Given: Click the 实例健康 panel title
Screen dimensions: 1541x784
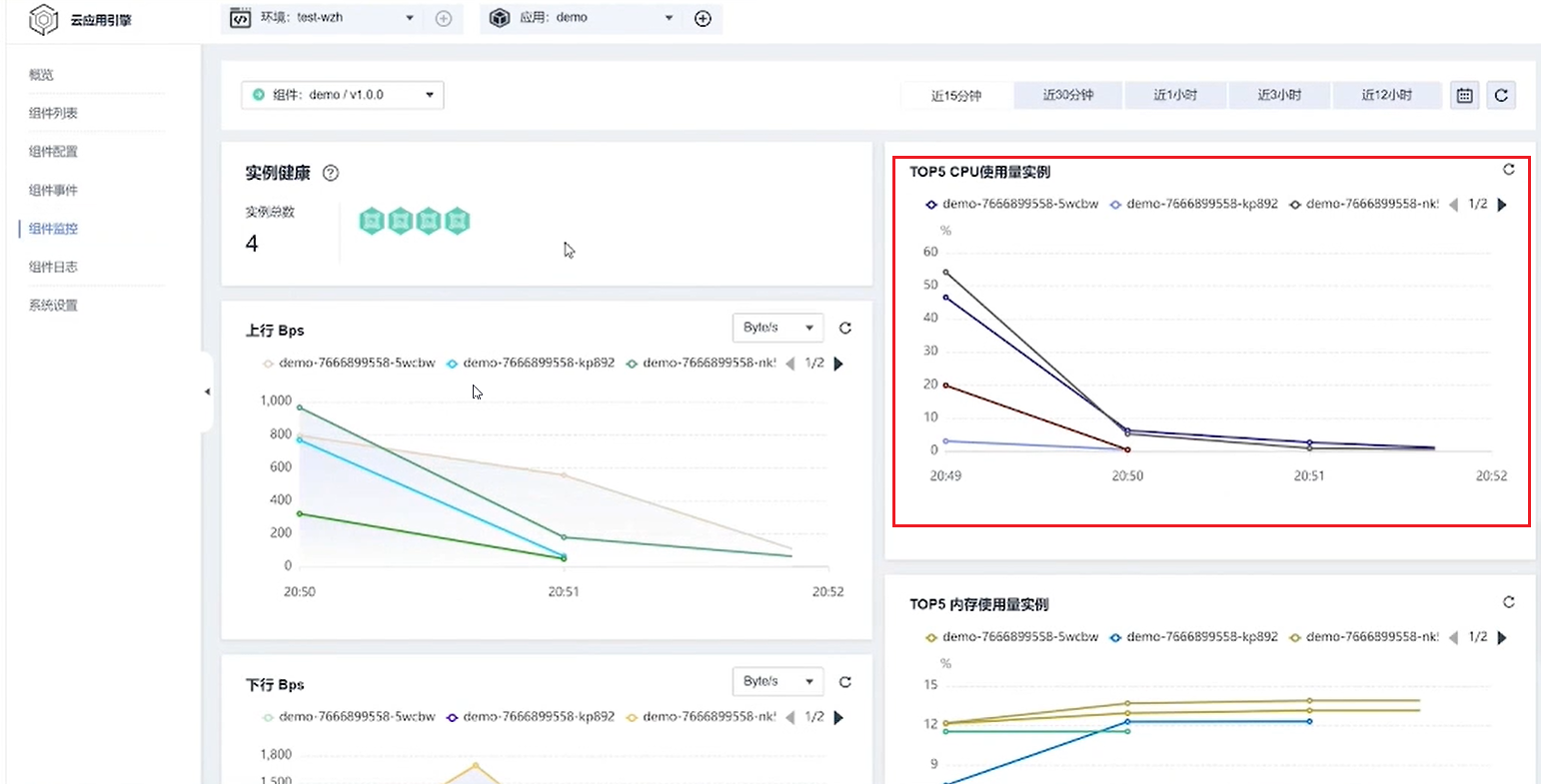Looking at the screenshot, I should 278,173.
